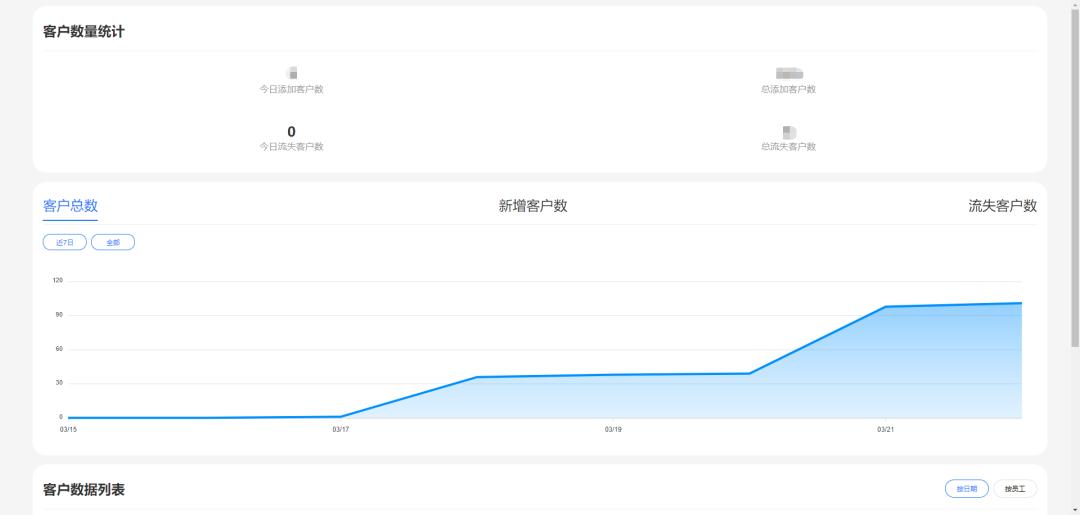This screenshot has height=515, width=1080.
Task: Click the 今日添加客户数 label
Action: point(291,90)
